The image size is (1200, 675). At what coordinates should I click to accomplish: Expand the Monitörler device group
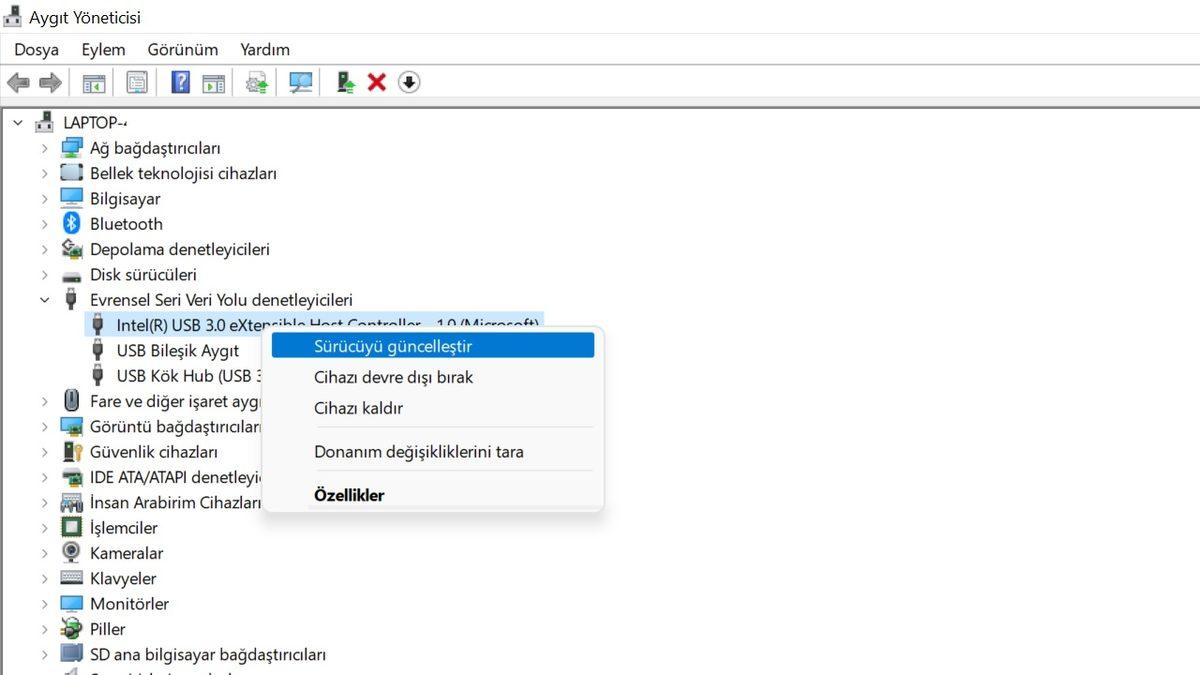[x=43, y=603]
